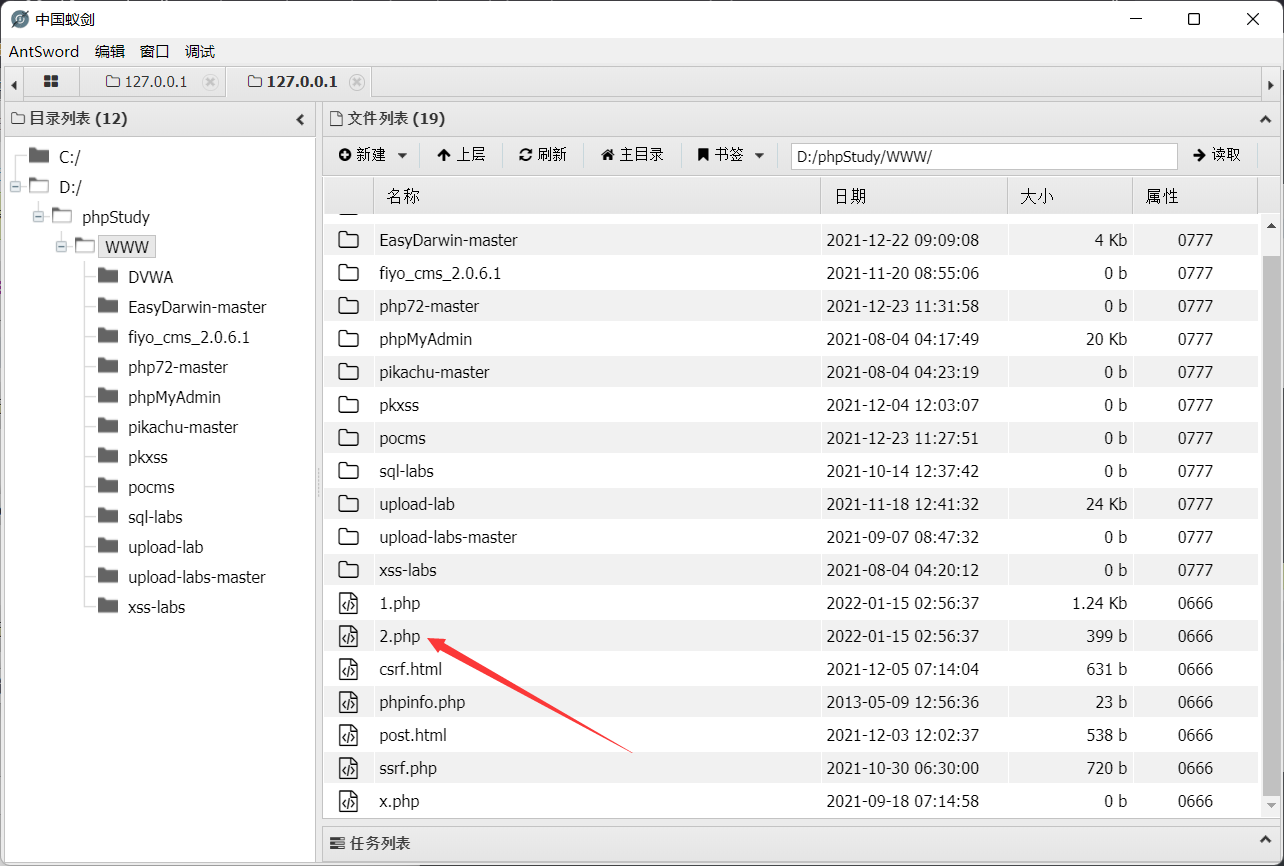This screenshot has height=866, width=1284.
Task: Select EasyDarwin-master in directory tree
Action: [197, 307]
